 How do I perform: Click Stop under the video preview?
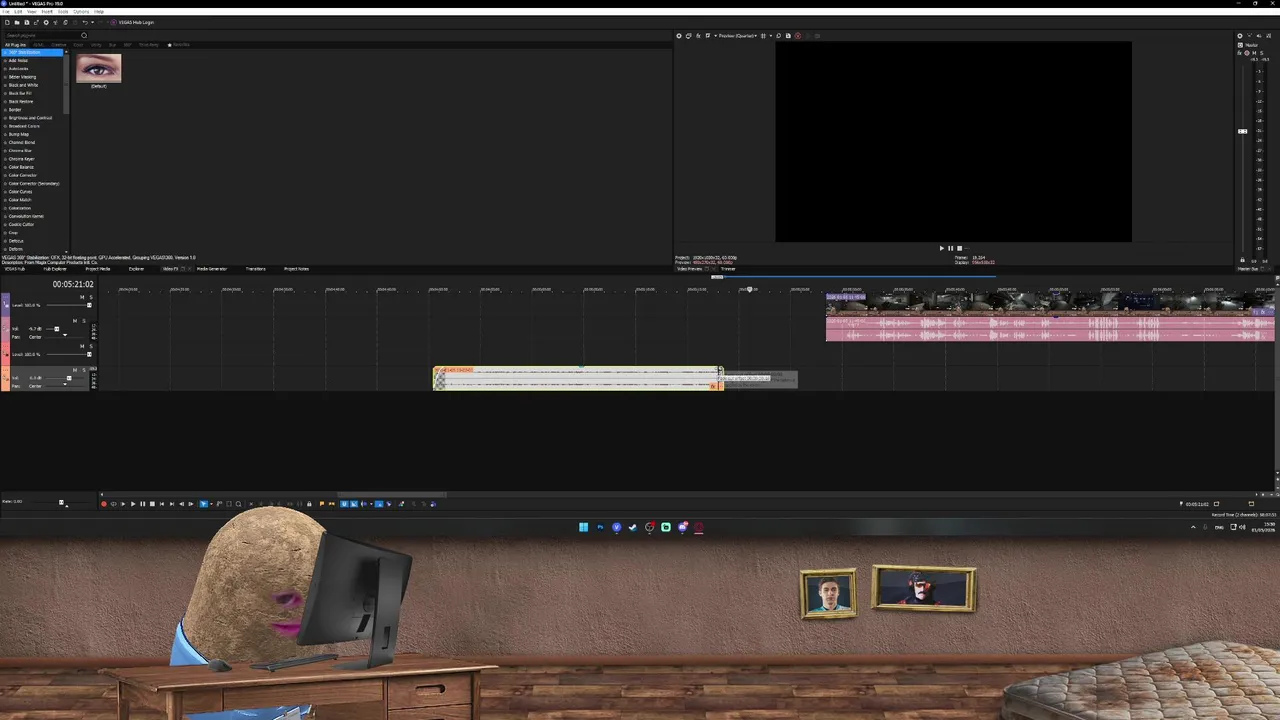pyautogui.click(x=959, y=248)
